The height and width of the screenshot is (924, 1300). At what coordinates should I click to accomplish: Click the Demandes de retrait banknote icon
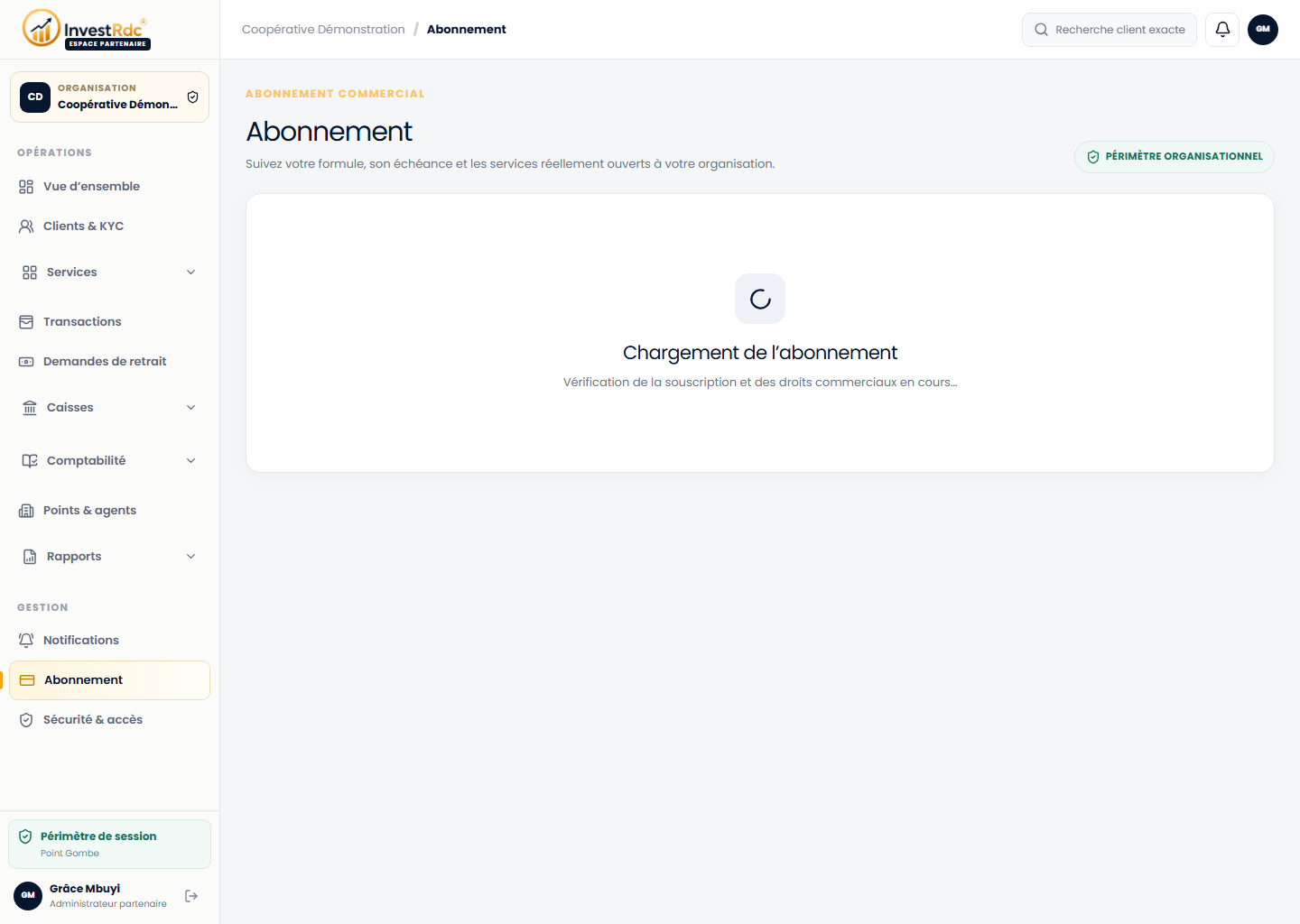click(x=26, y=362)
